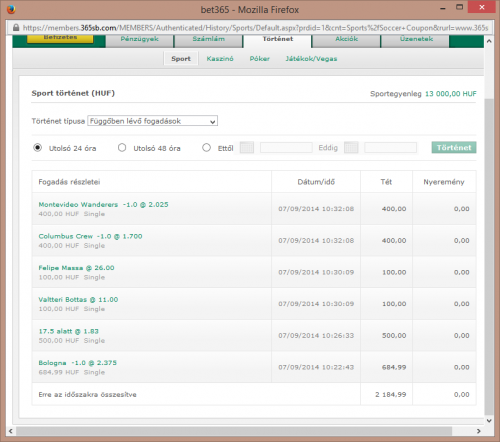This screenshot has height=442, width=500.
Task: Open the Kaszinó history sub-tab
Action: coord(220,59)
